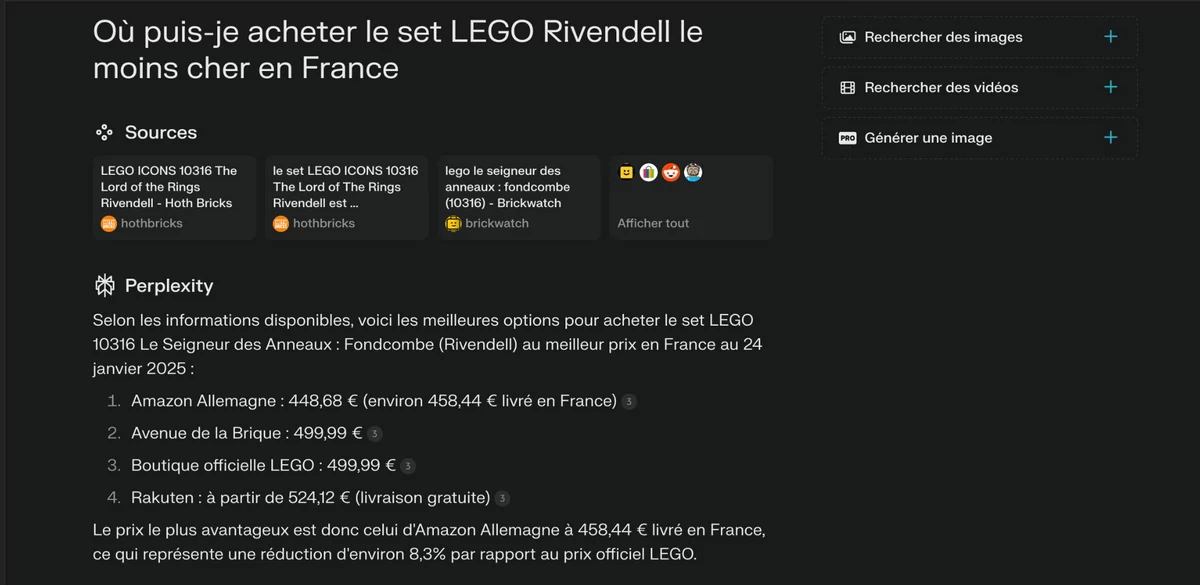Click the video search film icon
This screenshot has height=585, width=1200.
[848, 87]
